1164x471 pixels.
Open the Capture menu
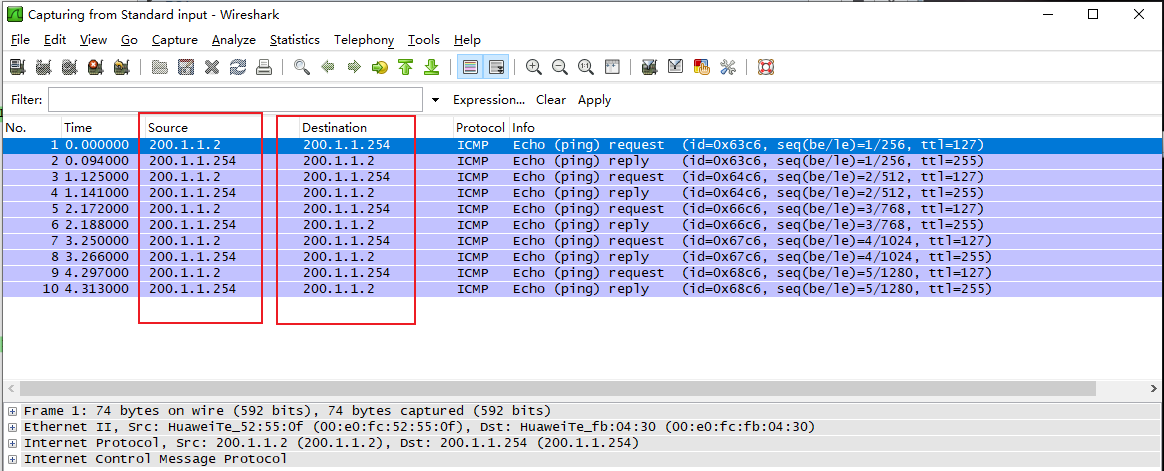[x=174, y=40]
